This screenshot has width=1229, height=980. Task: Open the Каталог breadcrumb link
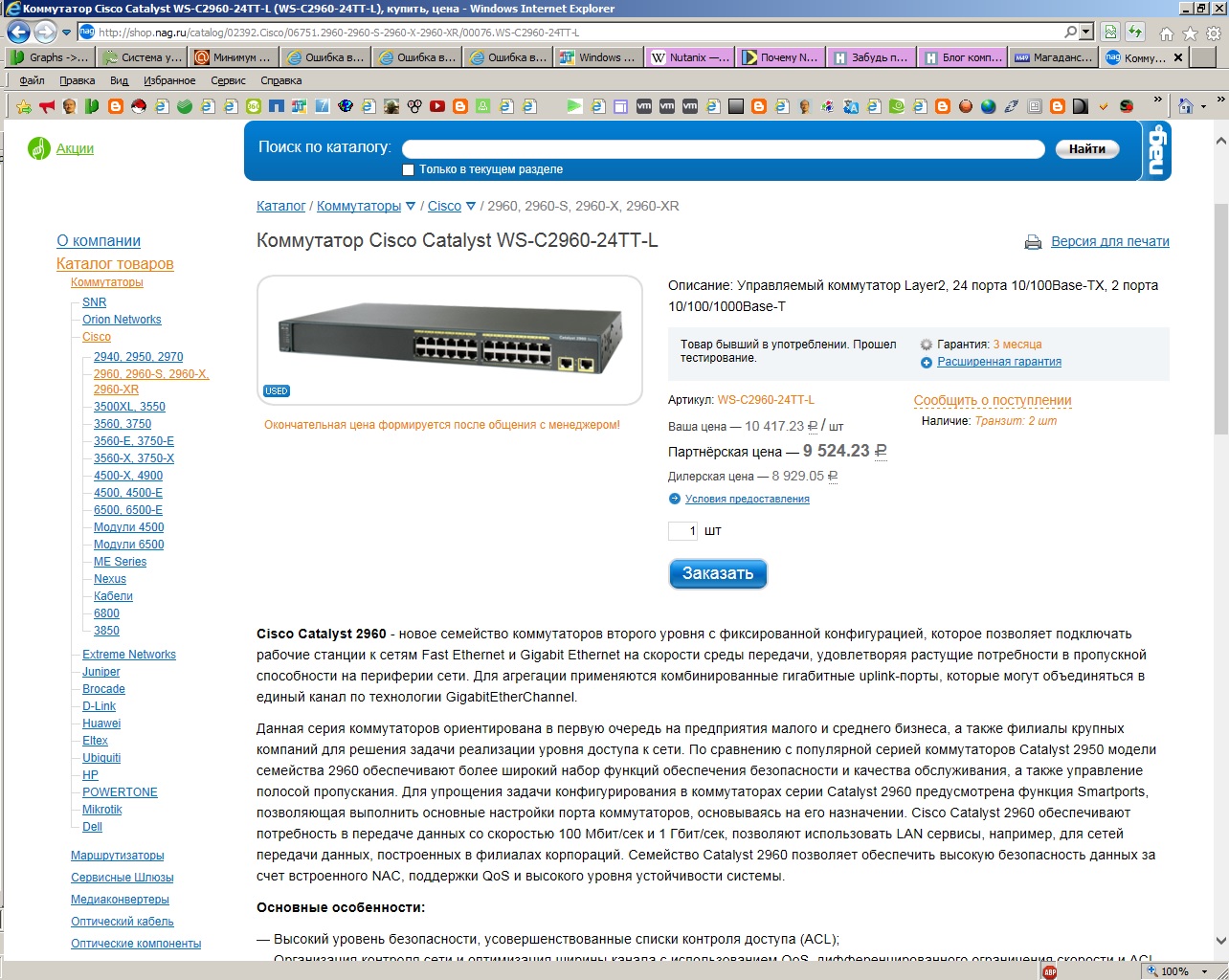pos(281,206)
